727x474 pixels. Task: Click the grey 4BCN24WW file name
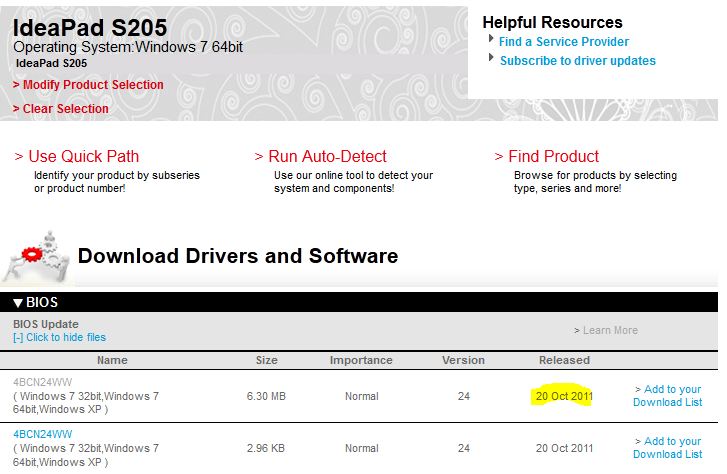[x=43, y=382]
